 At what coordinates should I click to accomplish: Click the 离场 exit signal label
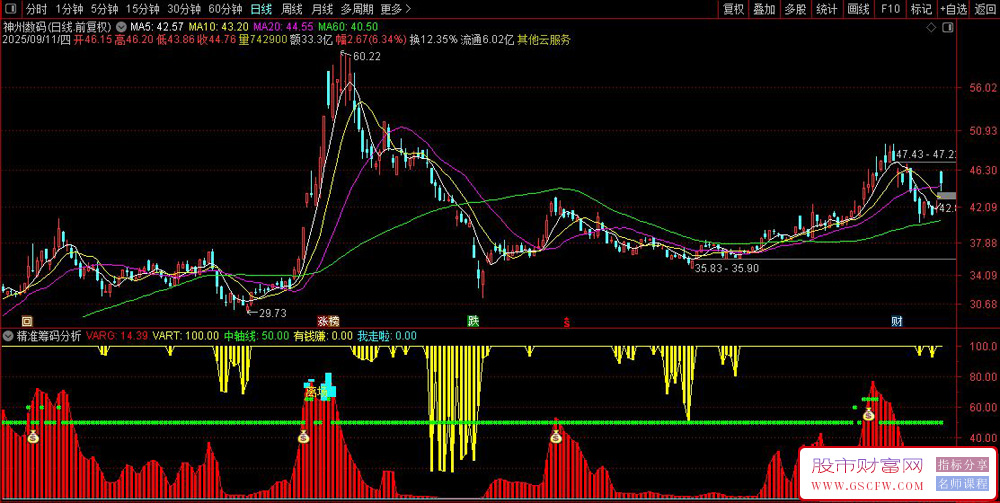[317, 391]
